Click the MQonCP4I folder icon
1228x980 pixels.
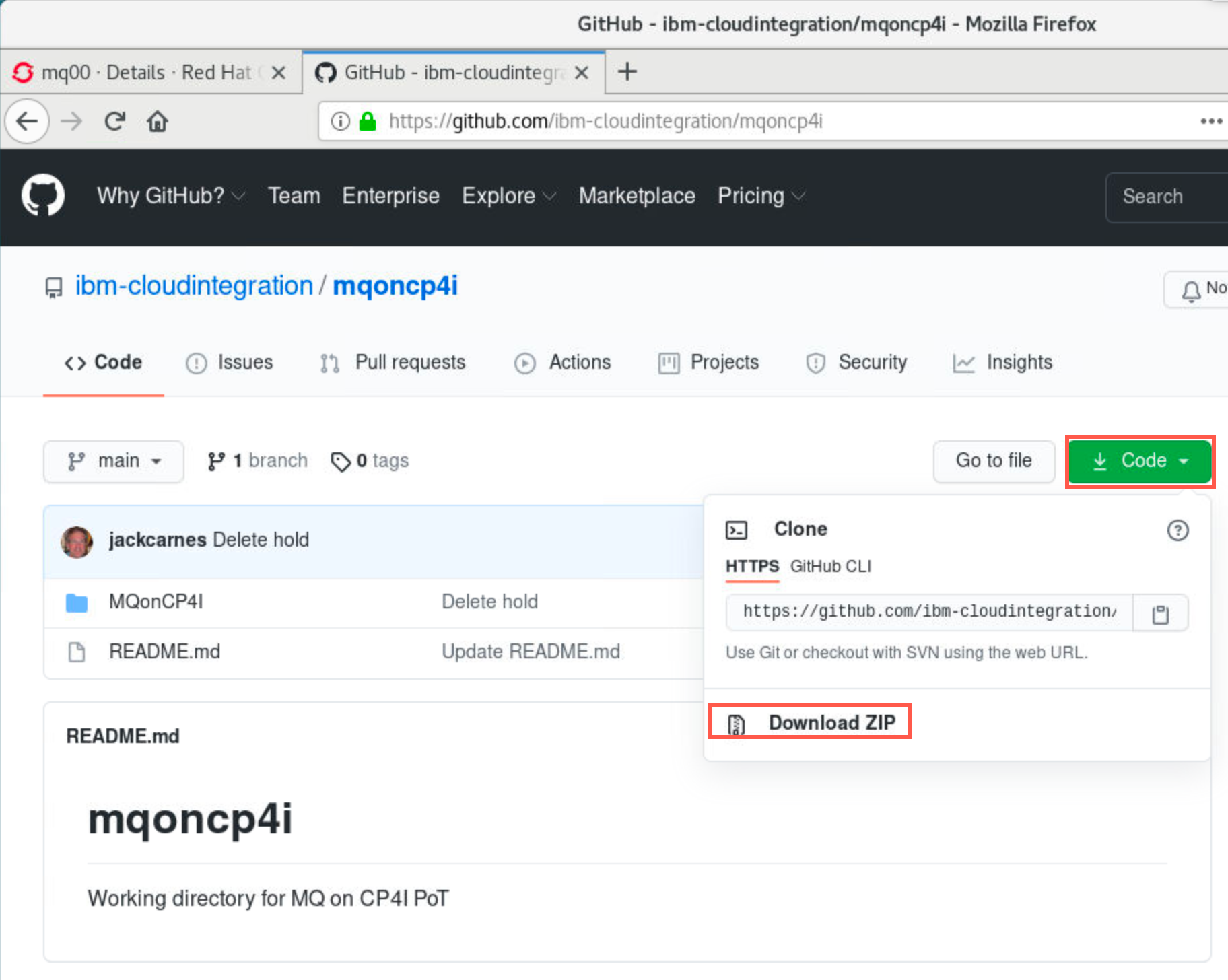77,602
